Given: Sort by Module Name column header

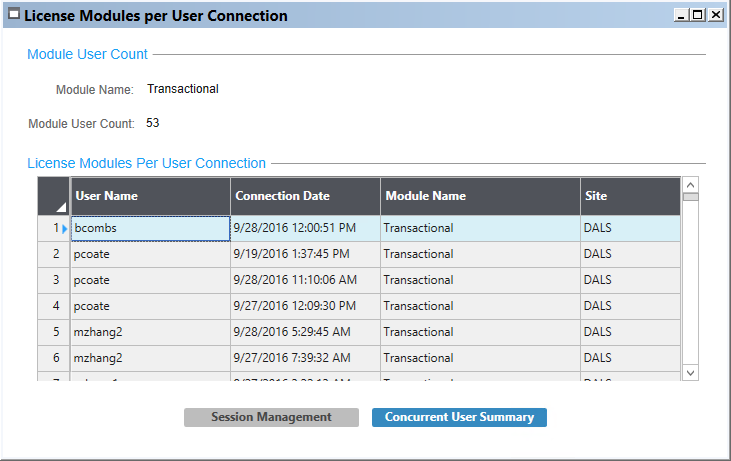Looking at the screenshot, I should point(480,196).
